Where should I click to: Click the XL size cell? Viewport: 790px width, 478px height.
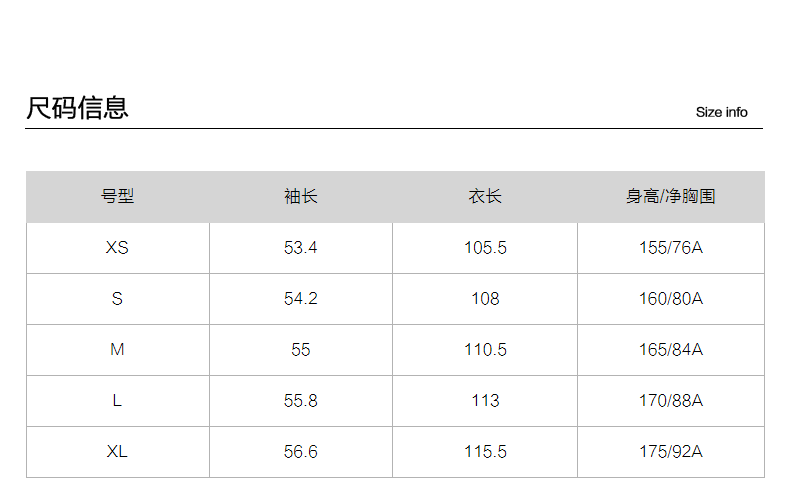click(117, 451)
